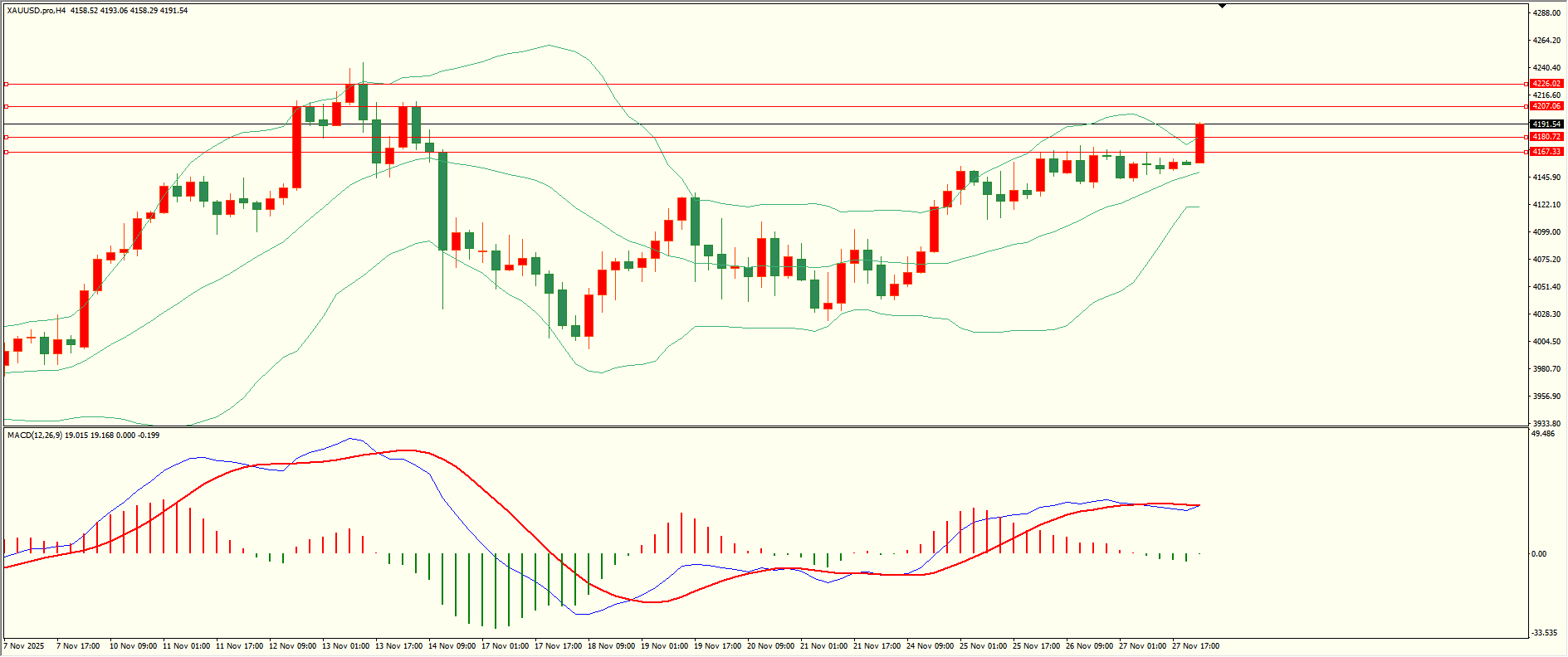1568x657 pixels.
Task: Click the 4288.00 price on the scale
Action: pos(1546,13)
